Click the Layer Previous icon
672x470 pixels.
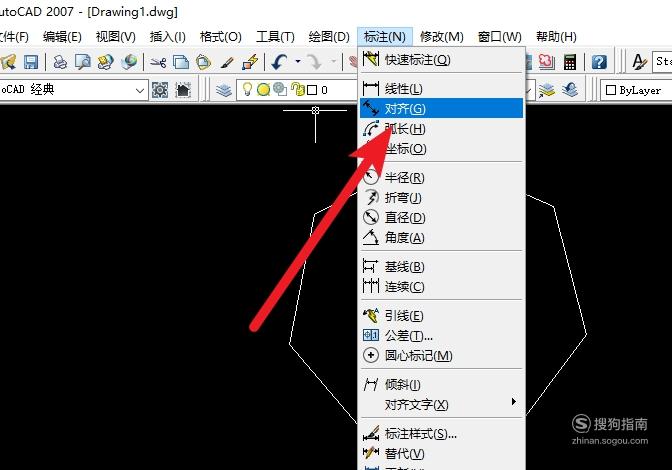click(x=570, y=90)
